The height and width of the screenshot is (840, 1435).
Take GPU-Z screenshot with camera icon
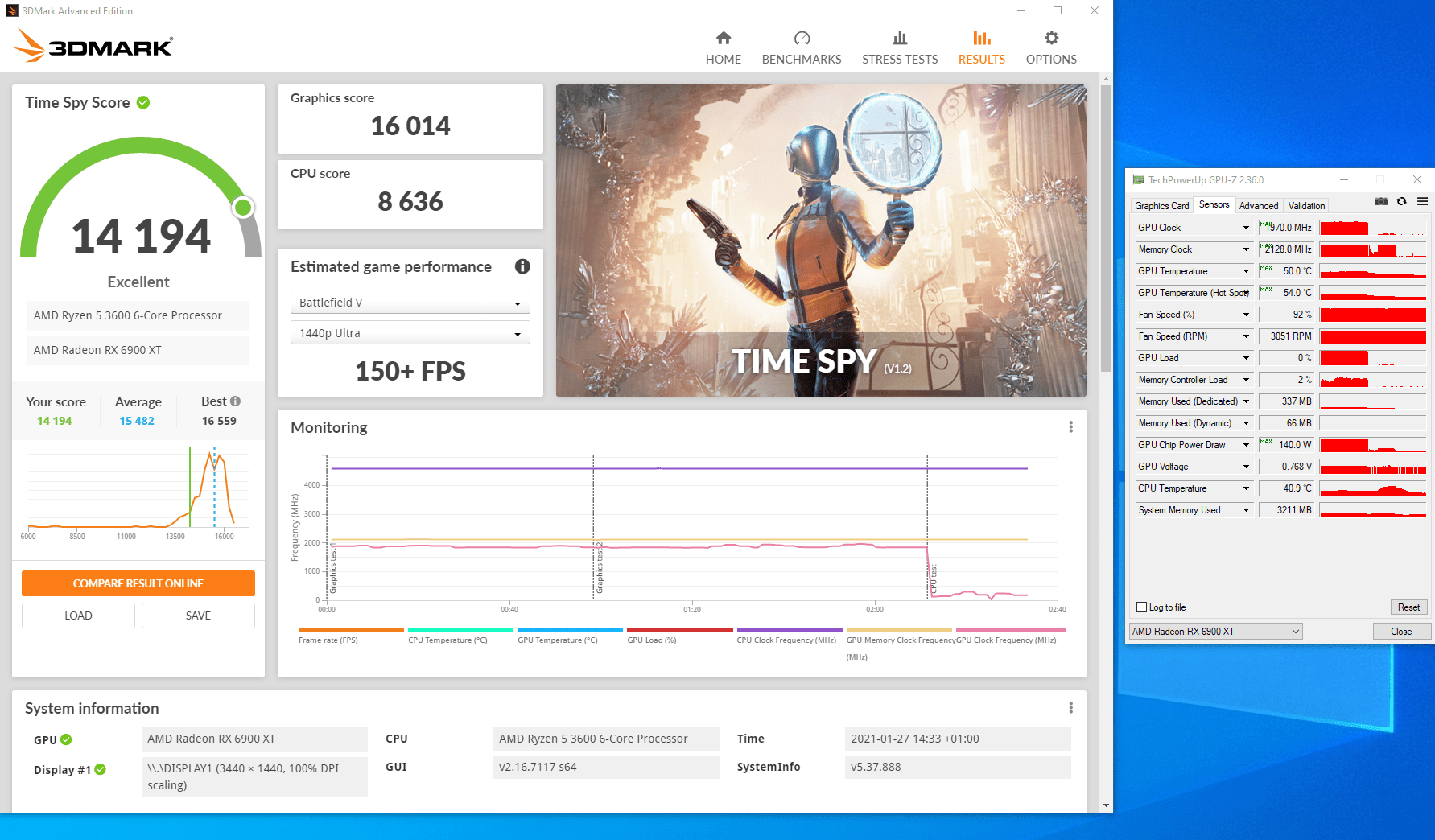(1381, 202)
